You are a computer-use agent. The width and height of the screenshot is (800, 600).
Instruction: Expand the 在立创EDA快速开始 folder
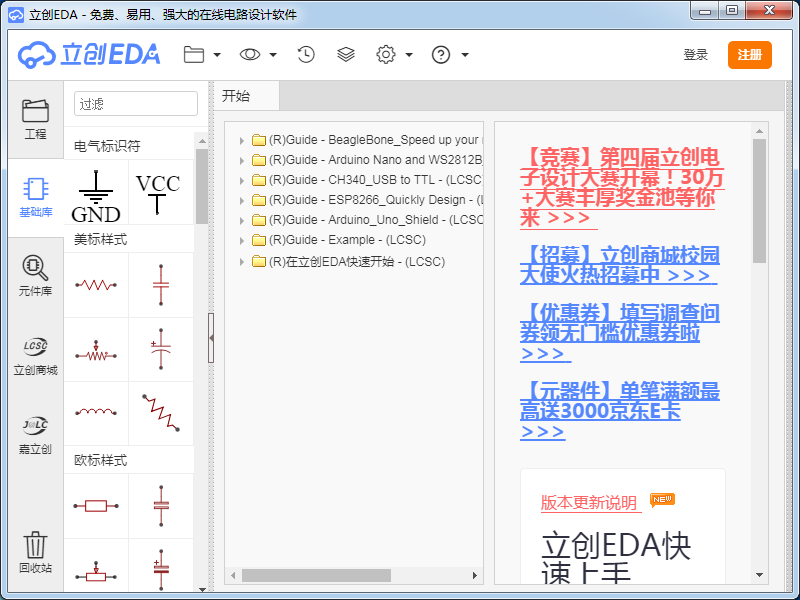[242, 262]
